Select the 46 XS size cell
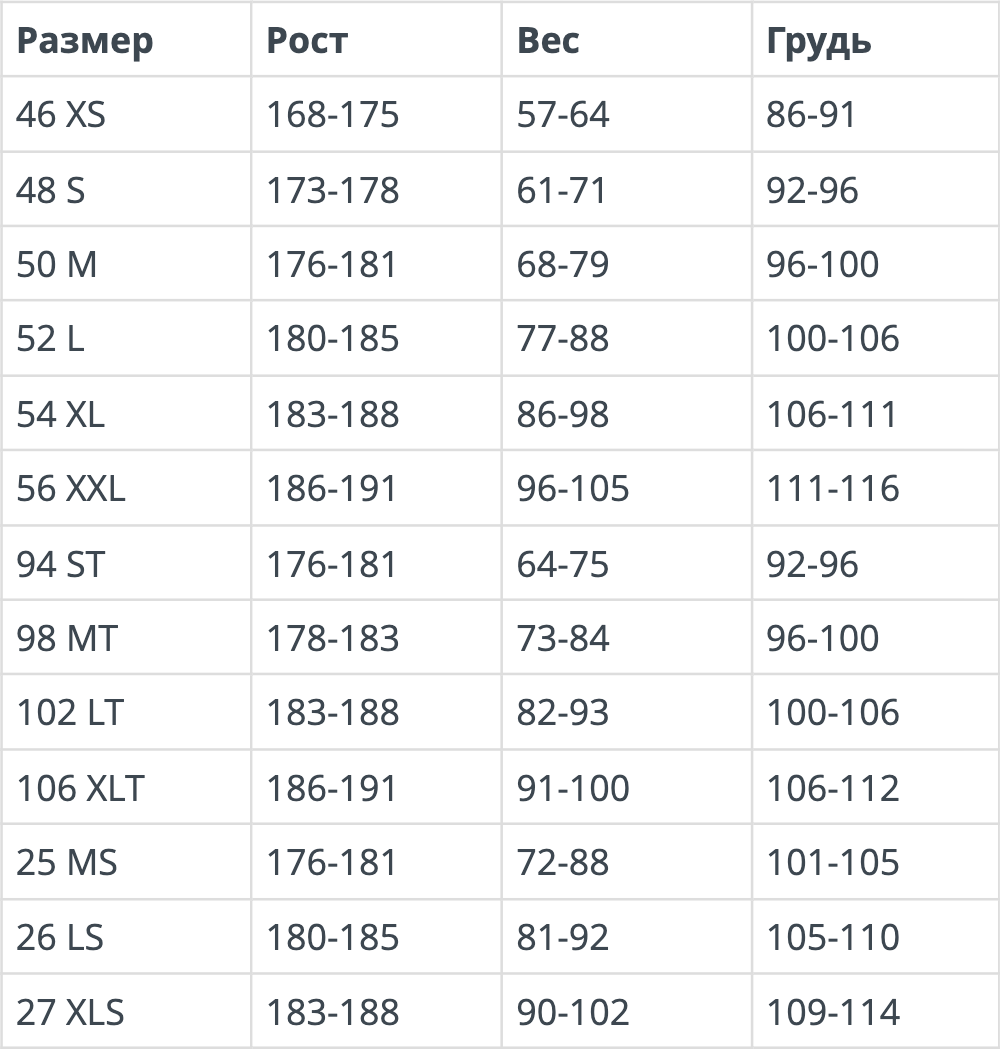The image size is (1000, 1049). pyautogui.click(x=61, y=115)
